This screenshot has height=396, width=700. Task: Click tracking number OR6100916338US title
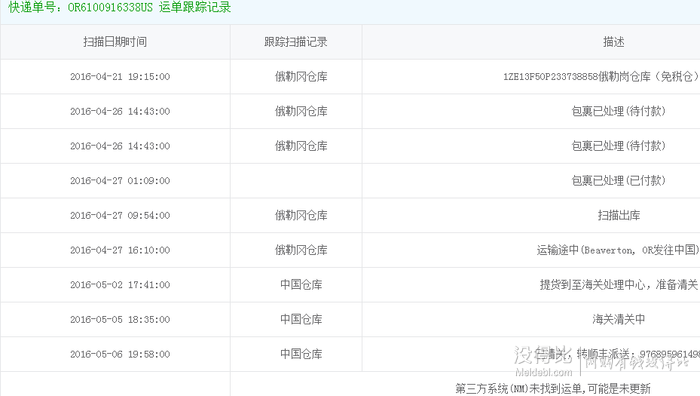(x=120, y=8)
